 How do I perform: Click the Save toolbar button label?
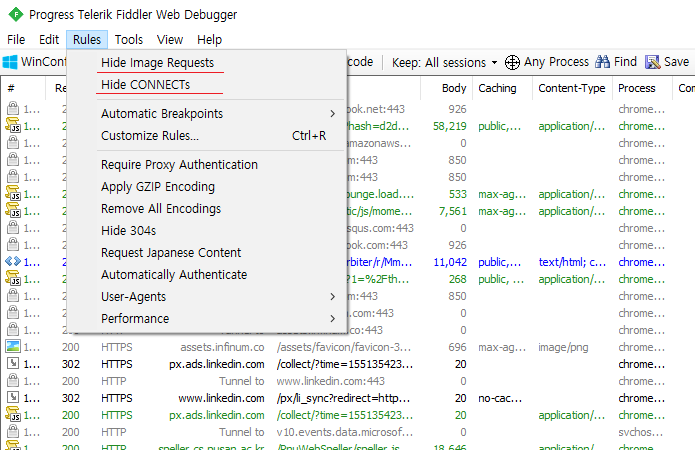tap(676, 62)
